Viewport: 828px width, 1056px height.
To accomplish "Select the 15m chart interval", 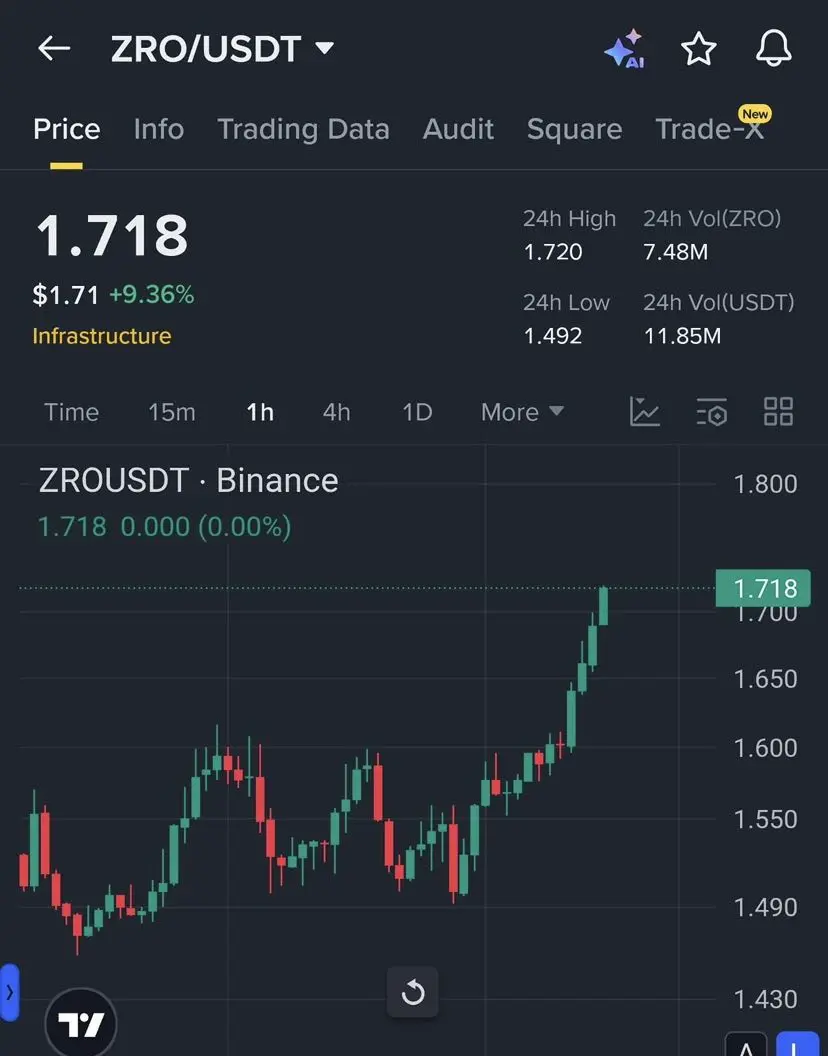I will pos(172,412).
